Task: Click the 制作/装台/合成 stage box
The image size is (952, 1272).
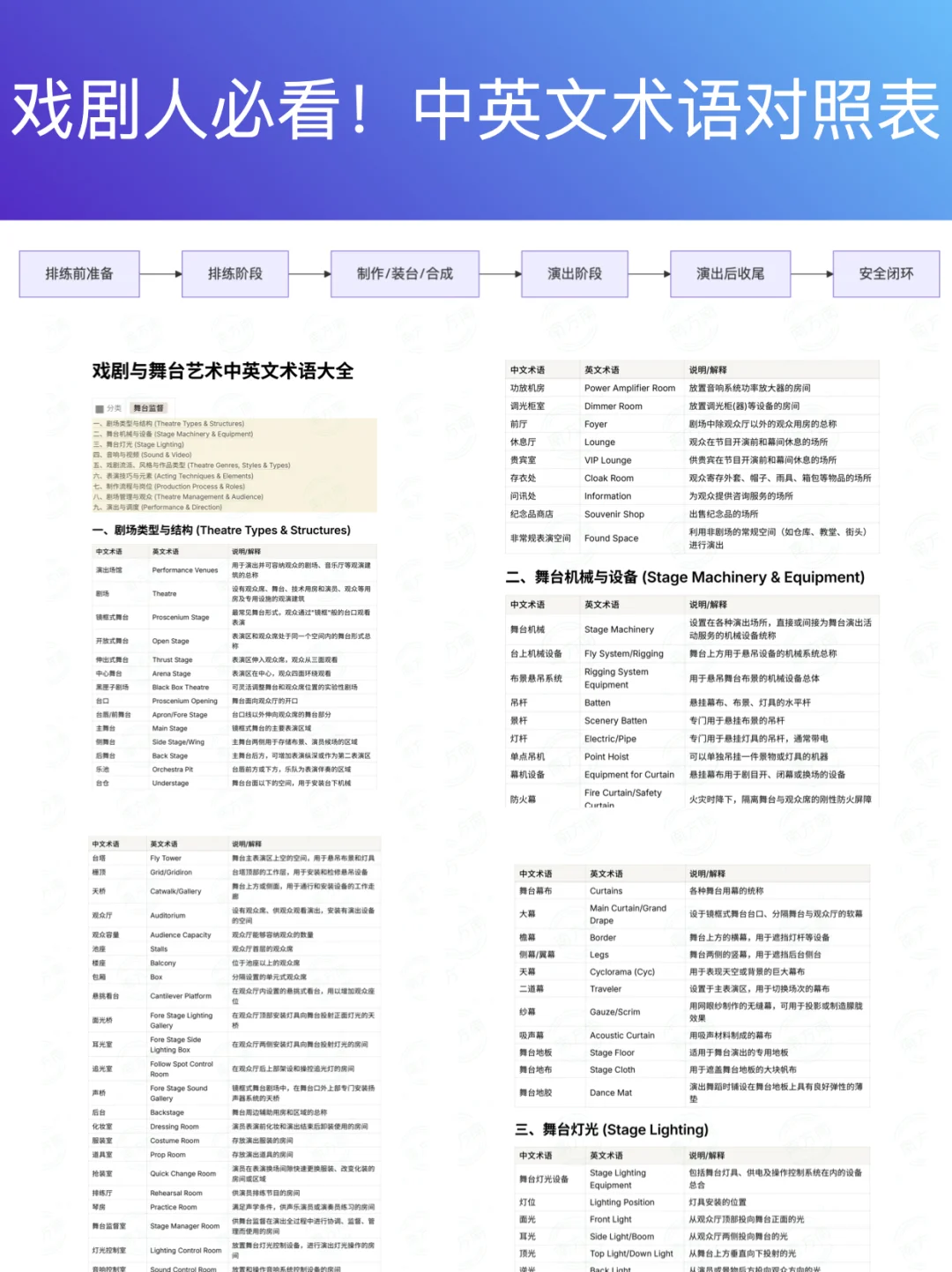Action: click(405, 273)
